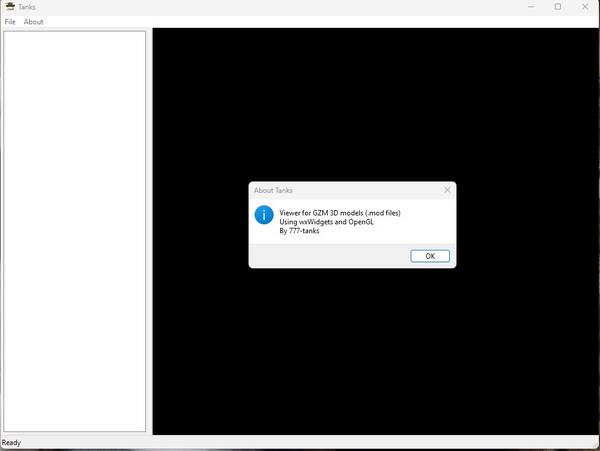Image resolution: width=600 pixels, height=451 pixels.
Task: Click the Ready status bar text
Action: point(11,443)
